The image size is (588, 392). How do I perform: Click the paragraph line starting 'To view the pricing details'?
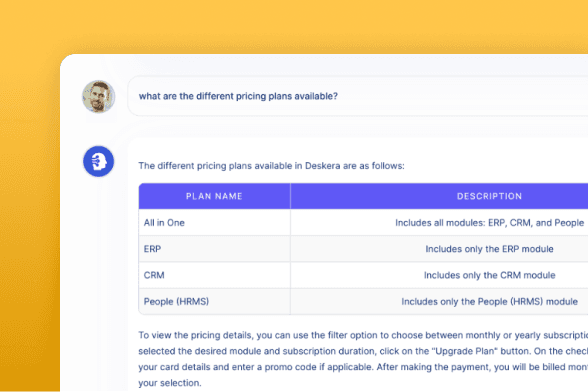point(363,335)
